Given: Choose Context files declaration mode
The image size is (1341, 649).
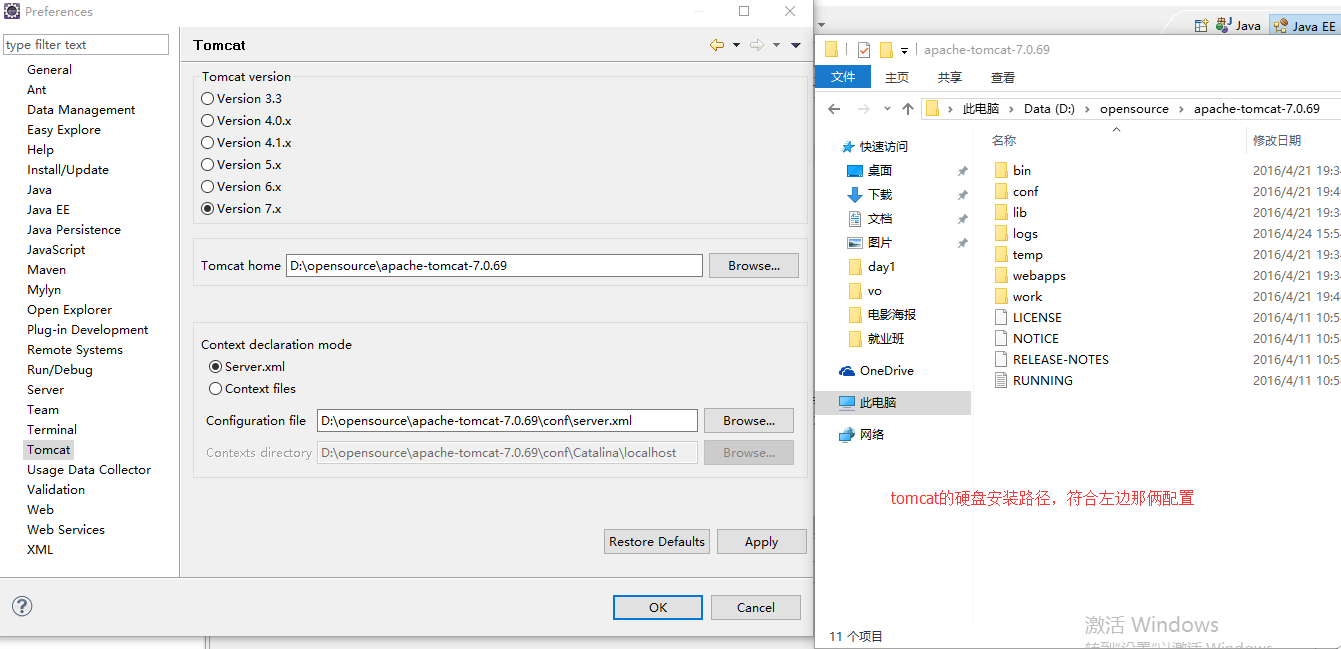Looking at the screenshot, I should click(x=215, y=389).
